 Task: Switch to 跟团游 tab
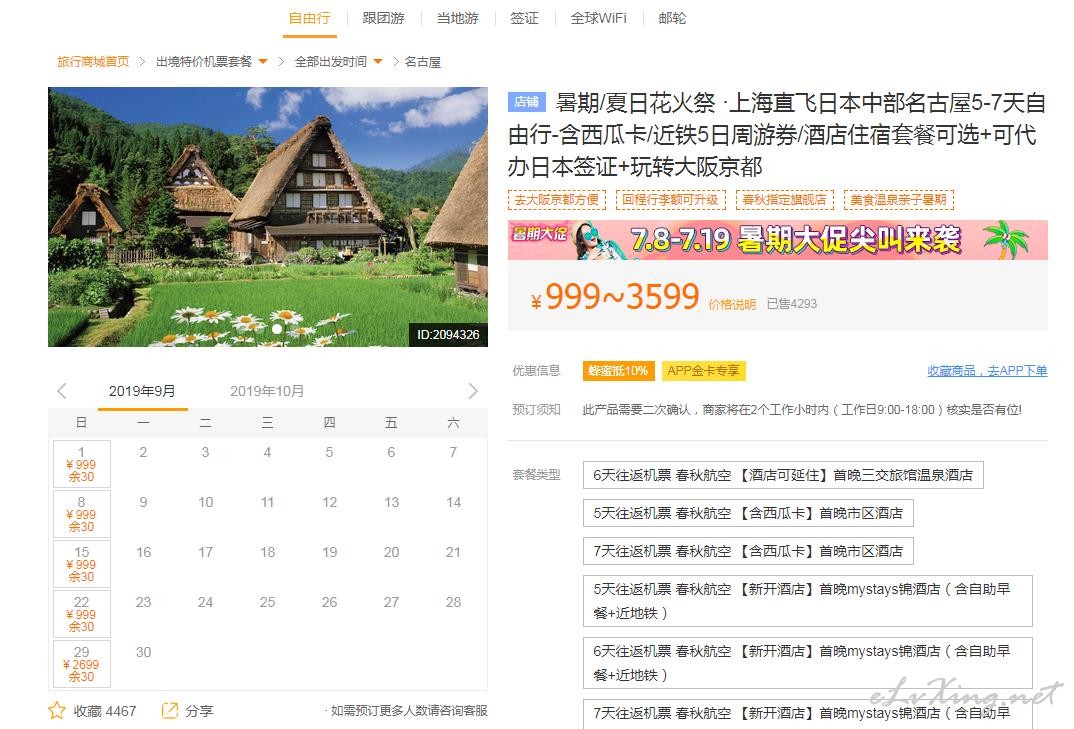383,18
